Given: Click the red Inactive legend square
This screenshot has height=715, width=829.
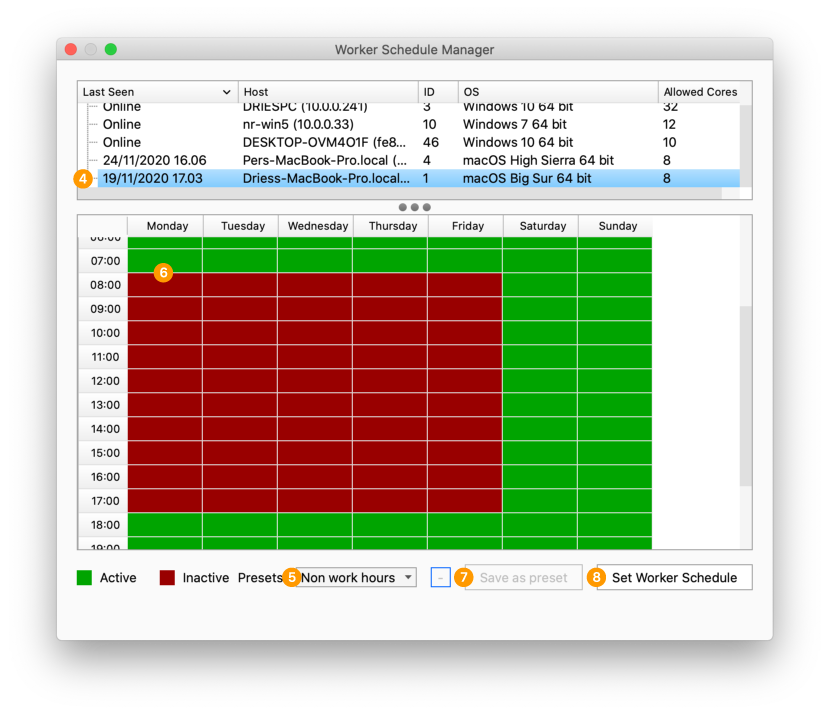Looking at the screenshot, I should 167,577.
